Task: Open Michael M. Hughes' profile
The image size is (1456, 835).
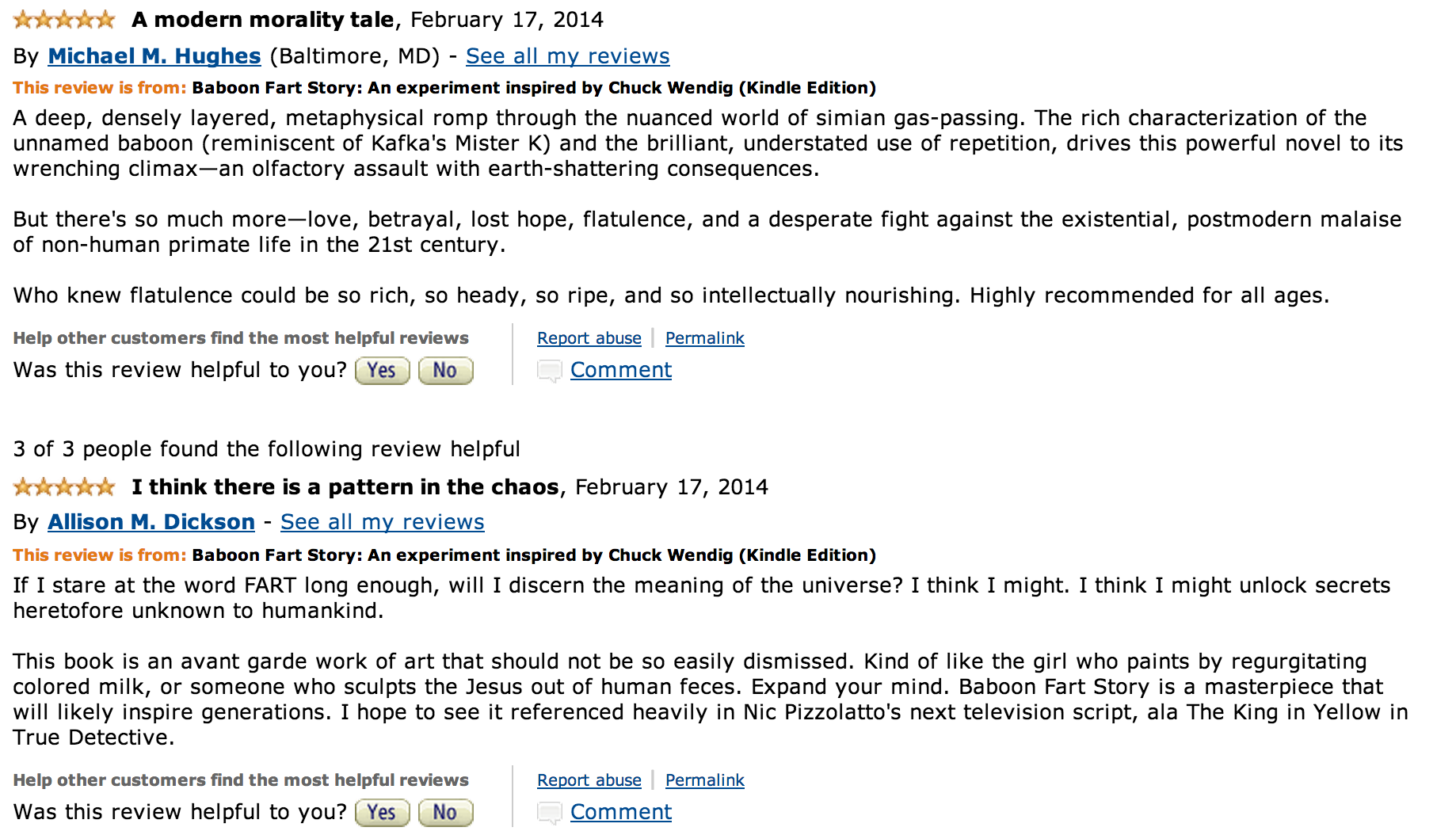Action: (154, 56)
